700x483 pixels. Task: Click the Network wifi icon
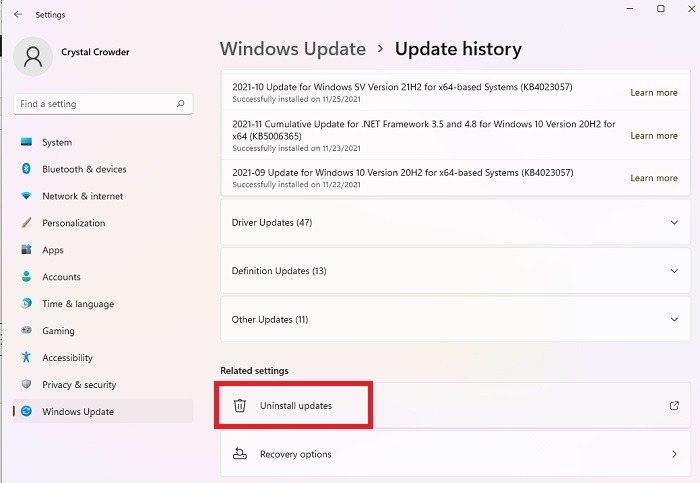(26, 196)
